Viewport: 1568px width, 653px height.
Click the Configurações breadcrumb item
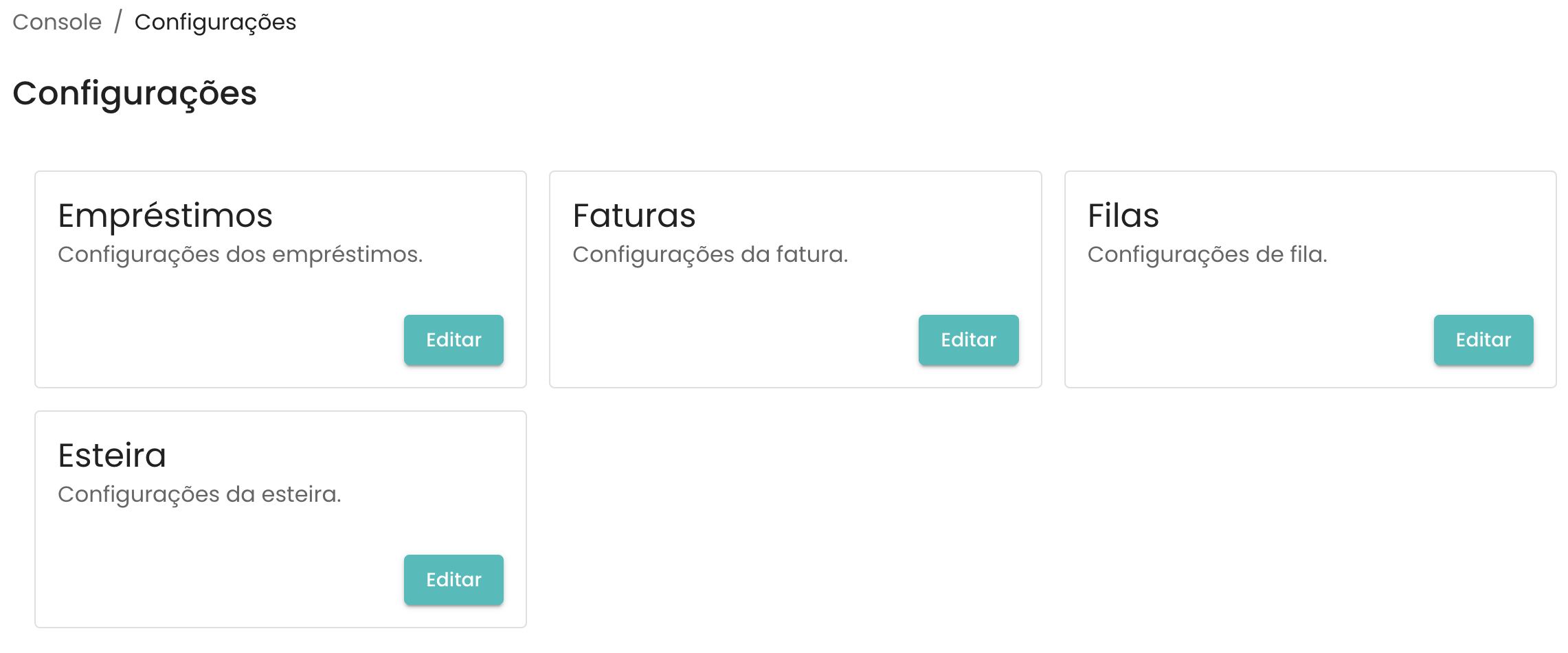(215, 22)
